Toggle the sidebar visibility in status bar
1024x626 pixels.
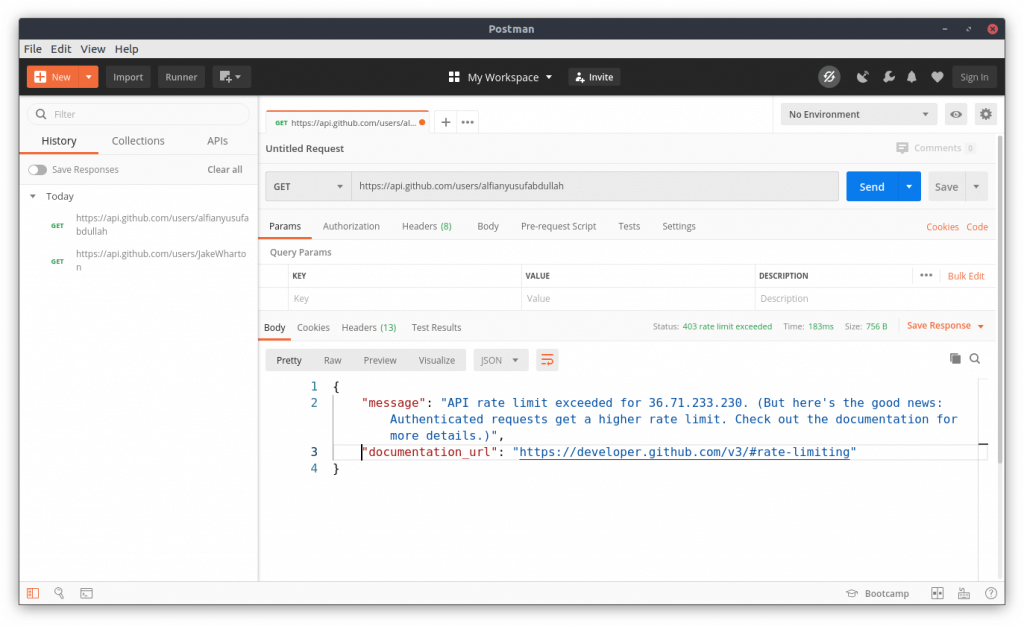(33, 593)
